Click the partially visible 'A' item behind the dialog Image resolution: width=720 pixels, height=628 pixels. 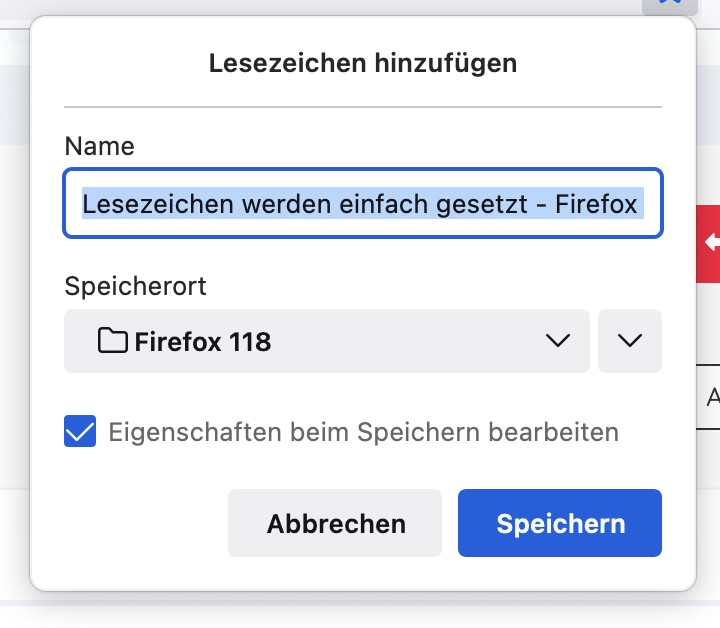(x=712, y=398)
